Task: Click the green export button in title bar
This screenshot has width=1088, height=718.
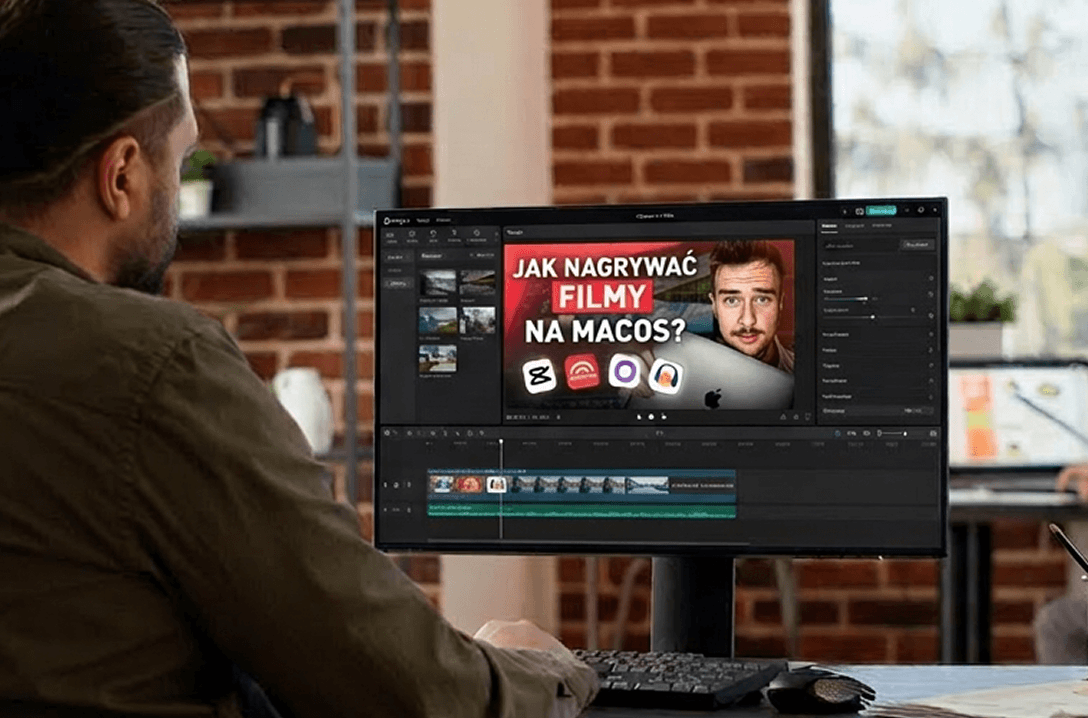Action: tap(880, 211)
